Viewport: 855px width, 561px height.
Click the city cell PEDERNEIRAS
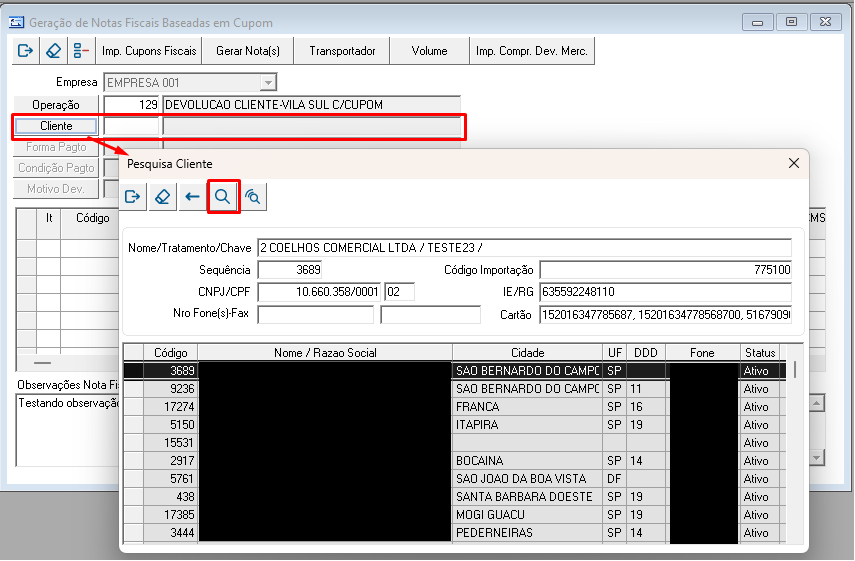(x=527, y=533)
